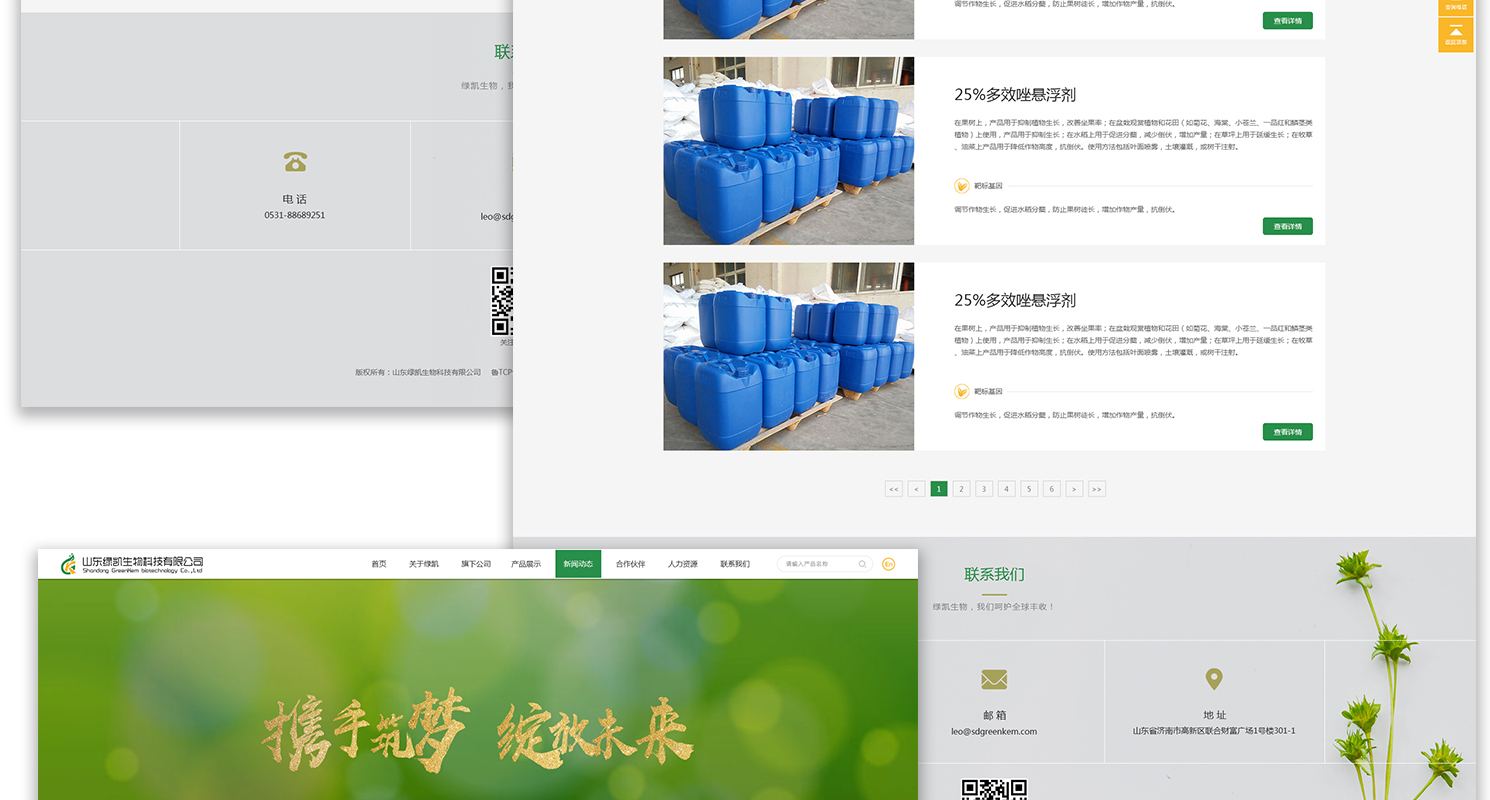The height and width of the screenshot is (800, 1490).
Task: Click the product name search input field
Action: (818, 564)
